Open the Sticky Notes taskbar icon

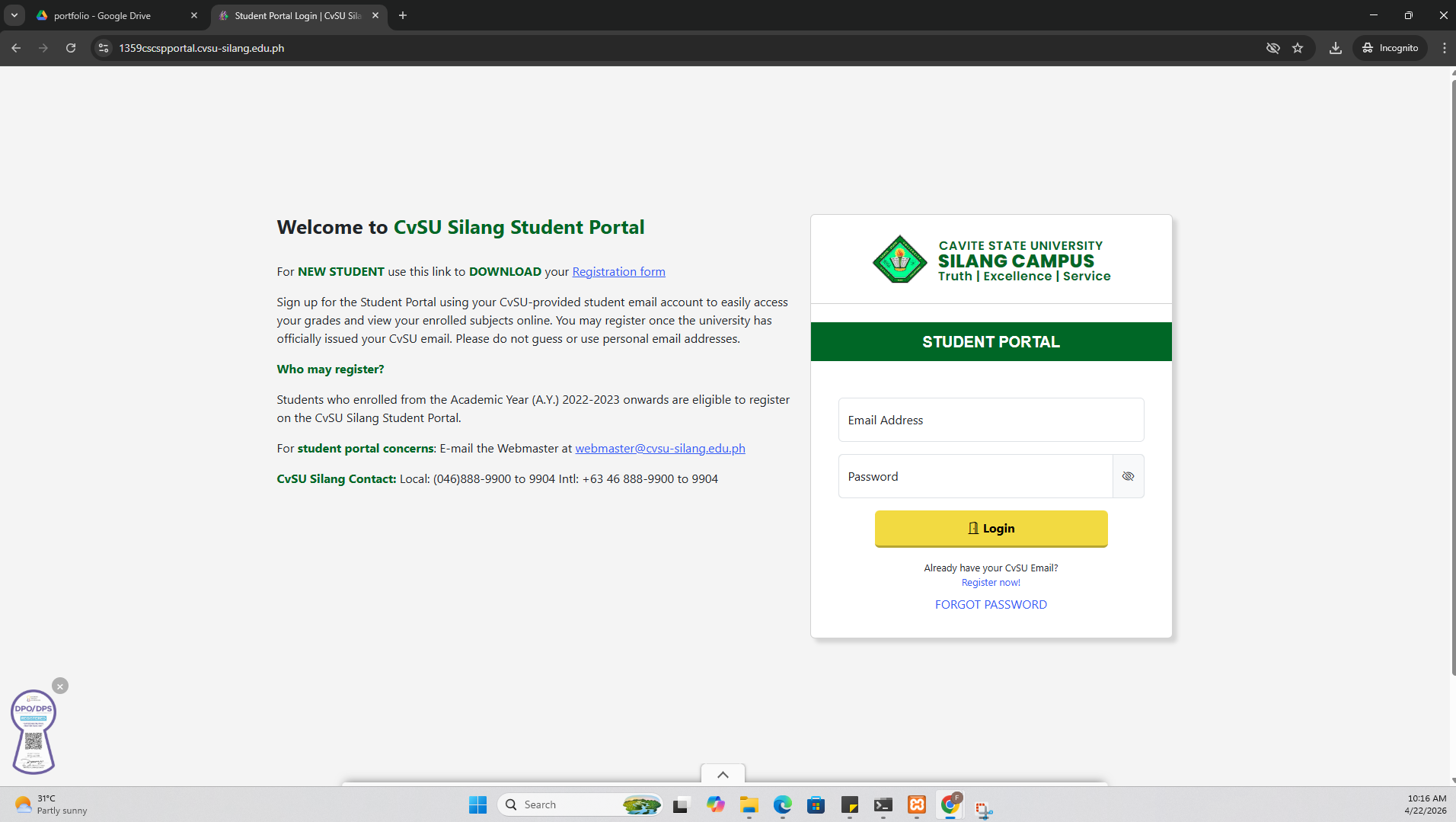pyautogui.click(x=849, y=804)
